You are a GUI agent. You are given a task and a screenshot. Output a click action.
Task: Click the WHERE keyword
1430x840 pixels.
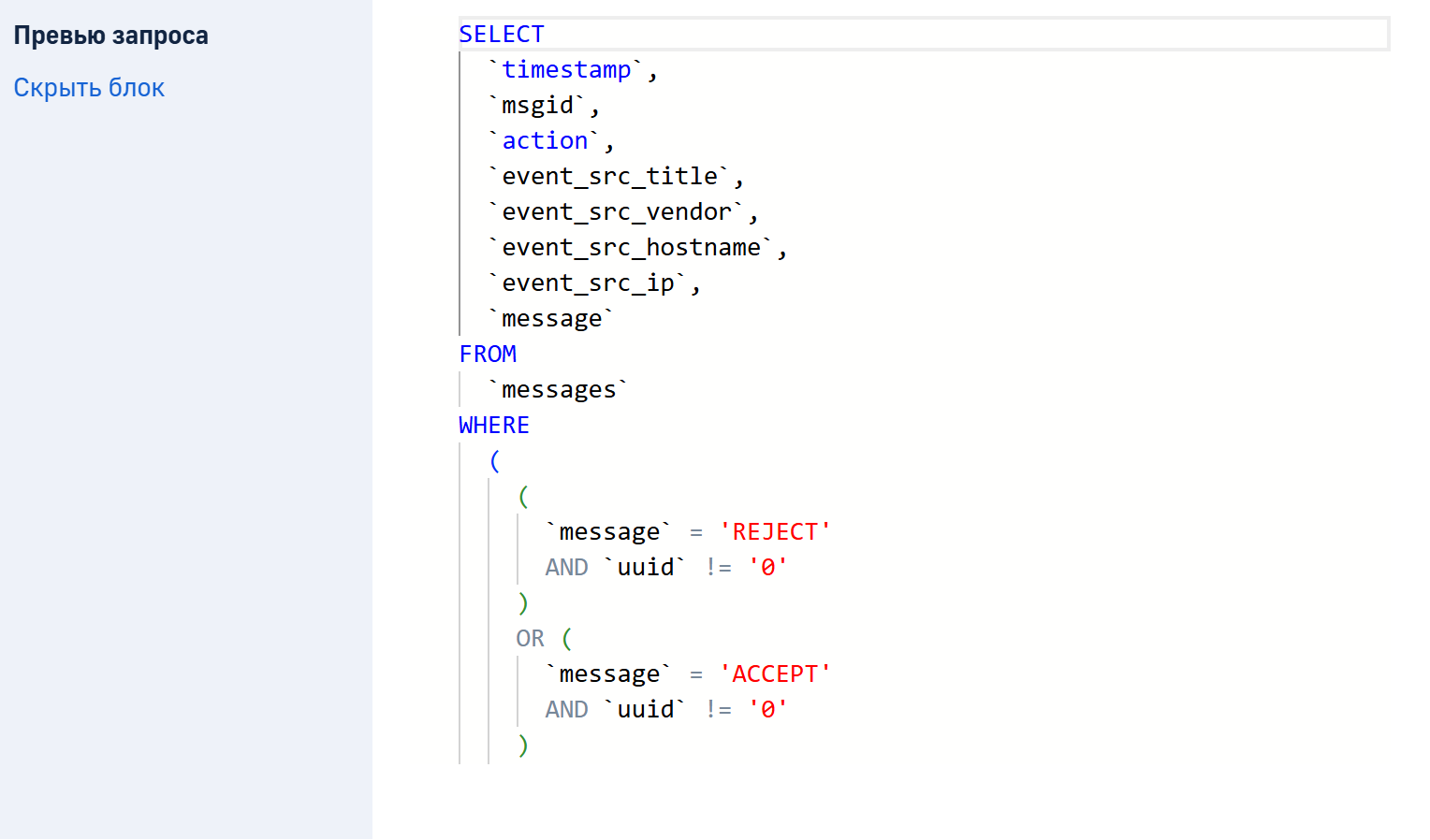point(494,426)
